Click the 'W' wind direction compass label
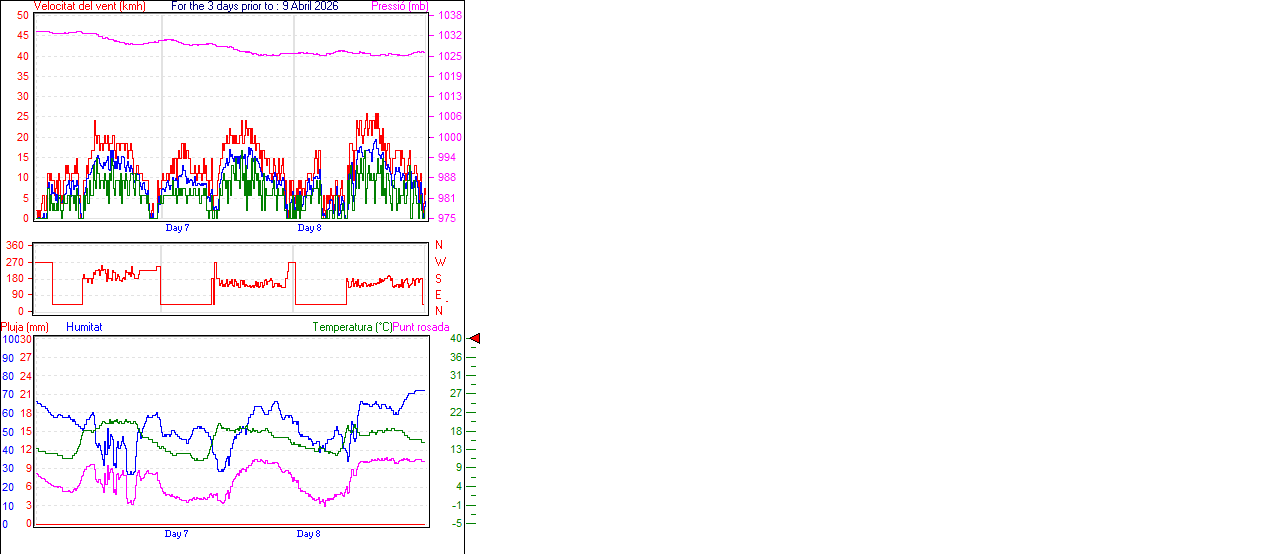The image size is (1280, 554). point(439,262)
